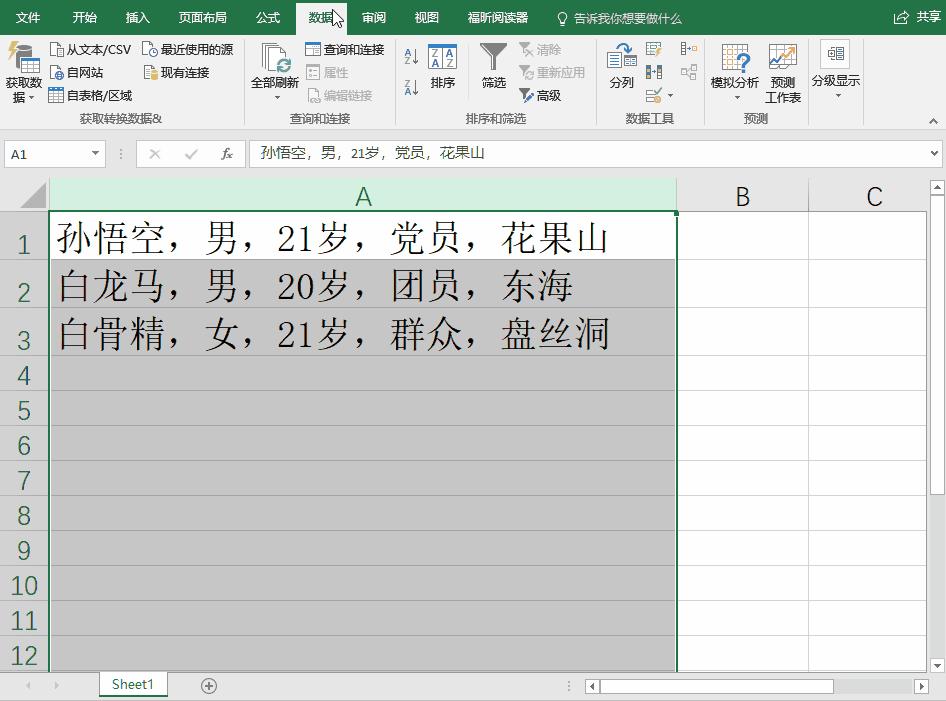Select column B header

click(742, 196)
